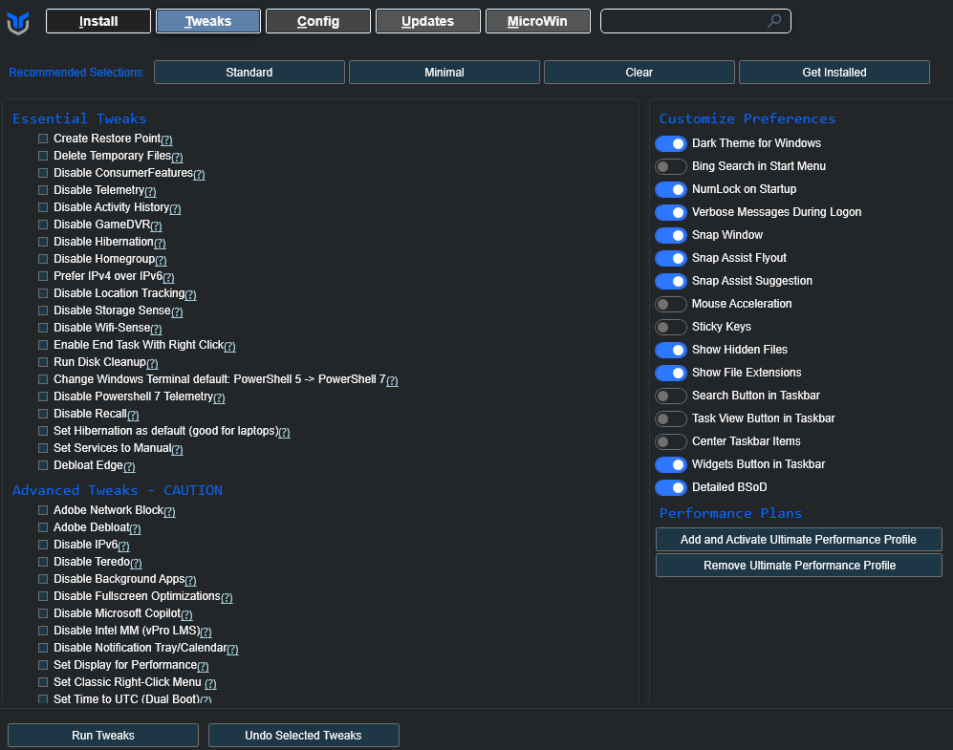
Task: Open help (?) for Run Disk Cleanup
Action: click(152, 363)
